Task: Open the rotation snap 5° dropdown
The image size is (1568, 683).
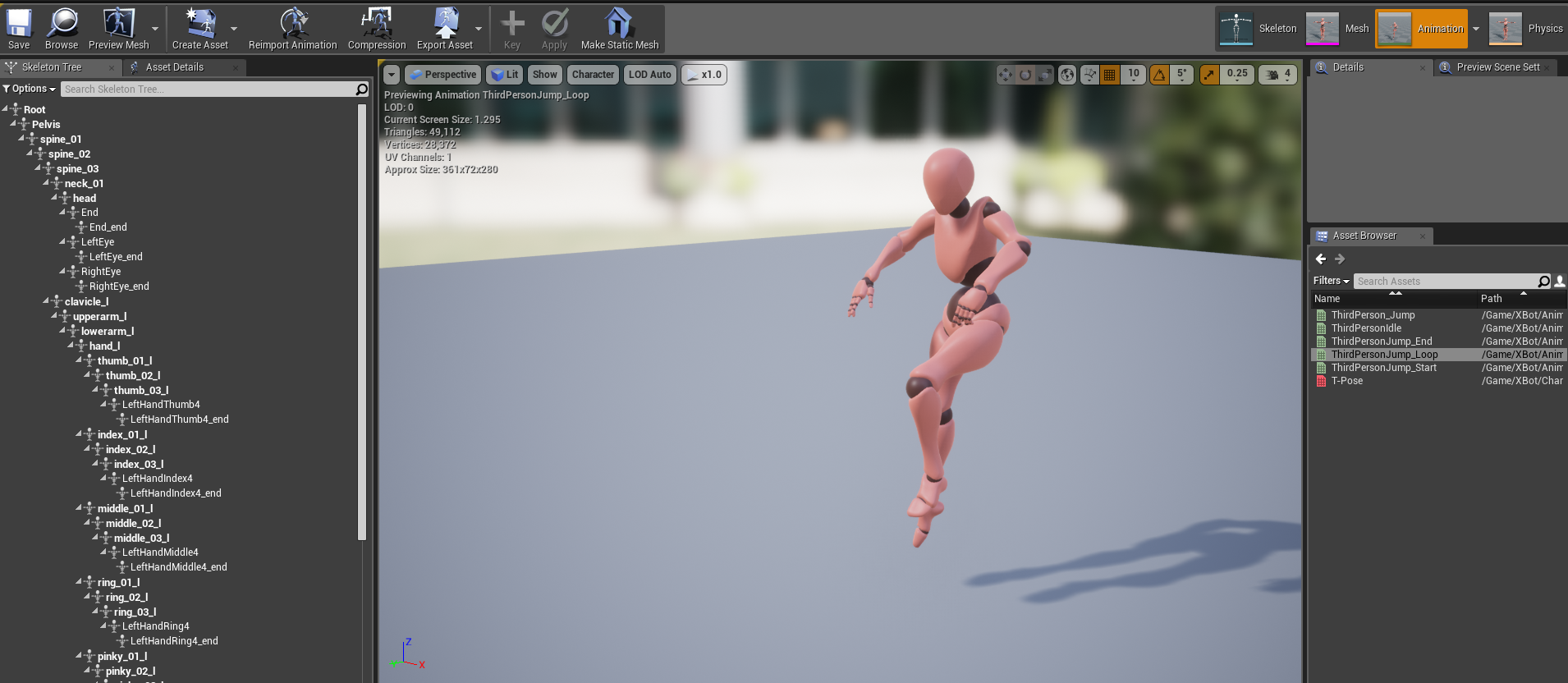Action: [x=1181, y=75]
